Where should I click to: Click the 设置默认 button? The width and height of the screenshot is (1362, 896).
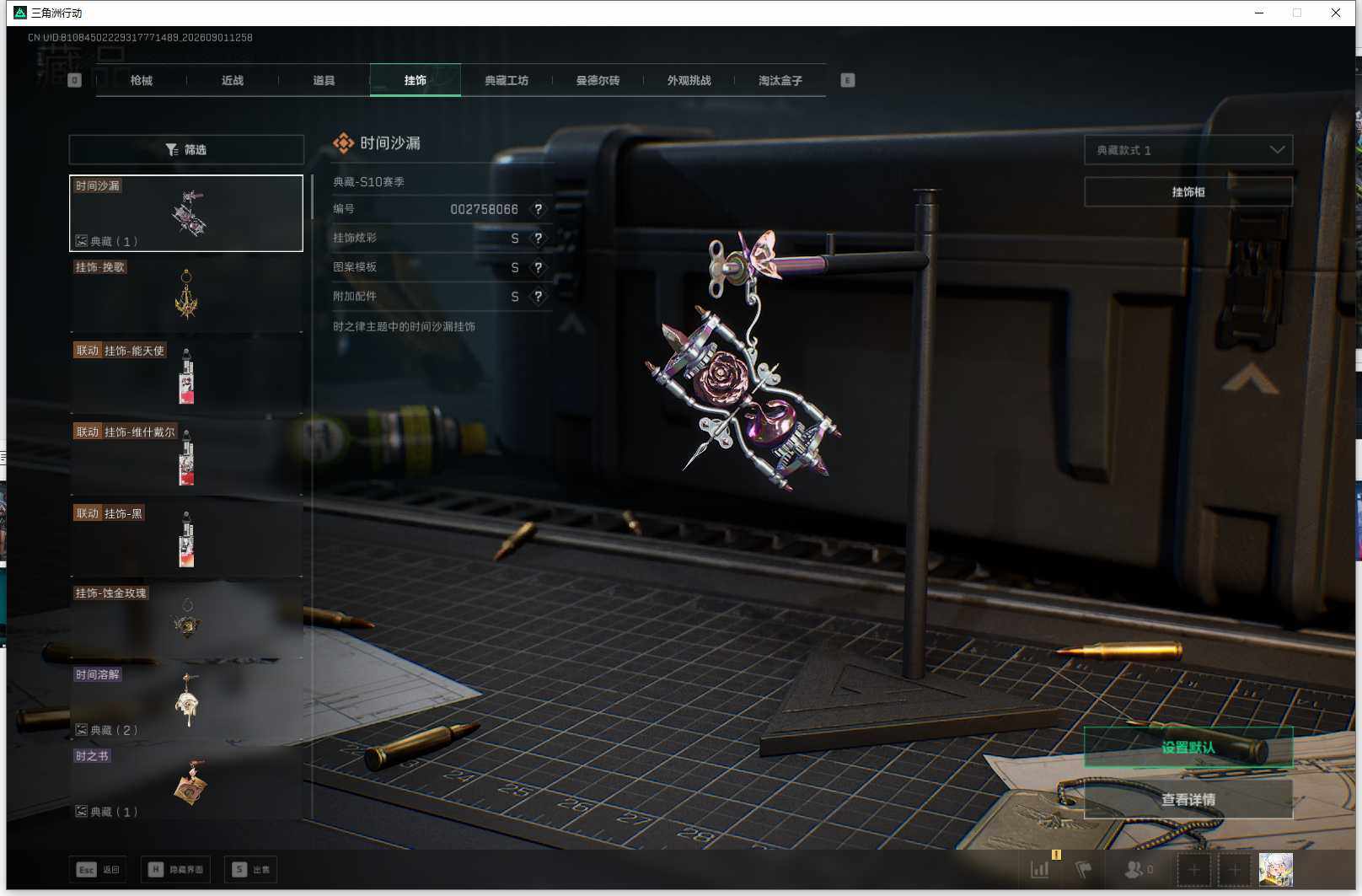click(x=1188, y=748)
